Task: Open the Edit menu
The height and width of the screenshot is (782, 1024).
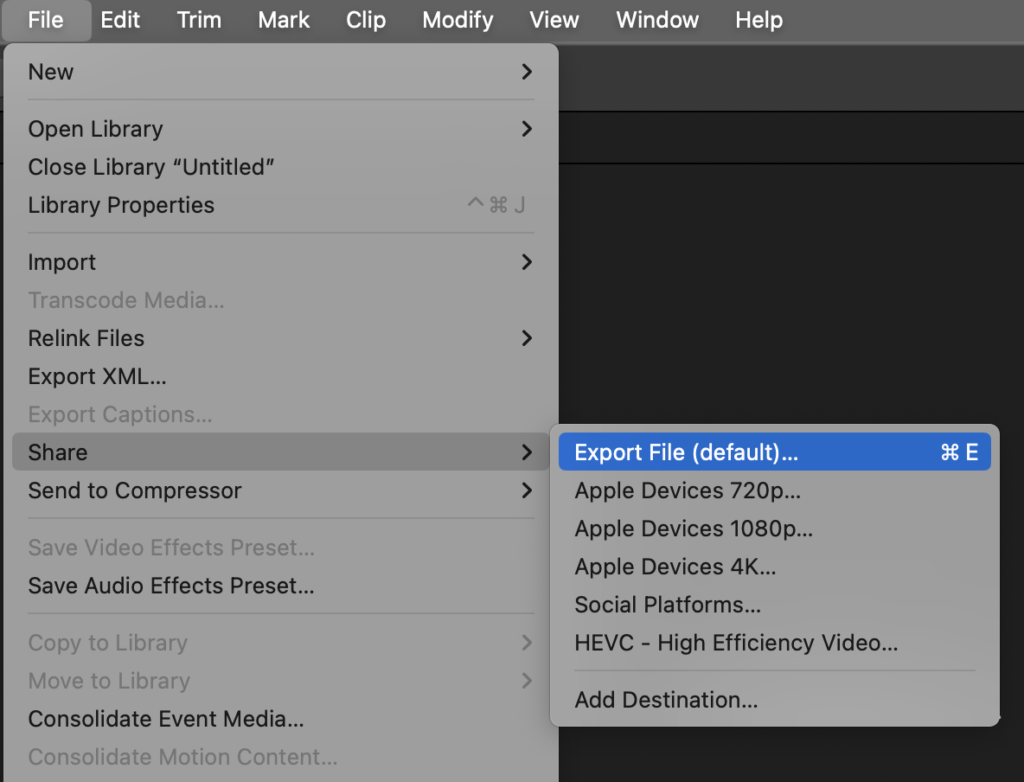Action: pos(120,20)
